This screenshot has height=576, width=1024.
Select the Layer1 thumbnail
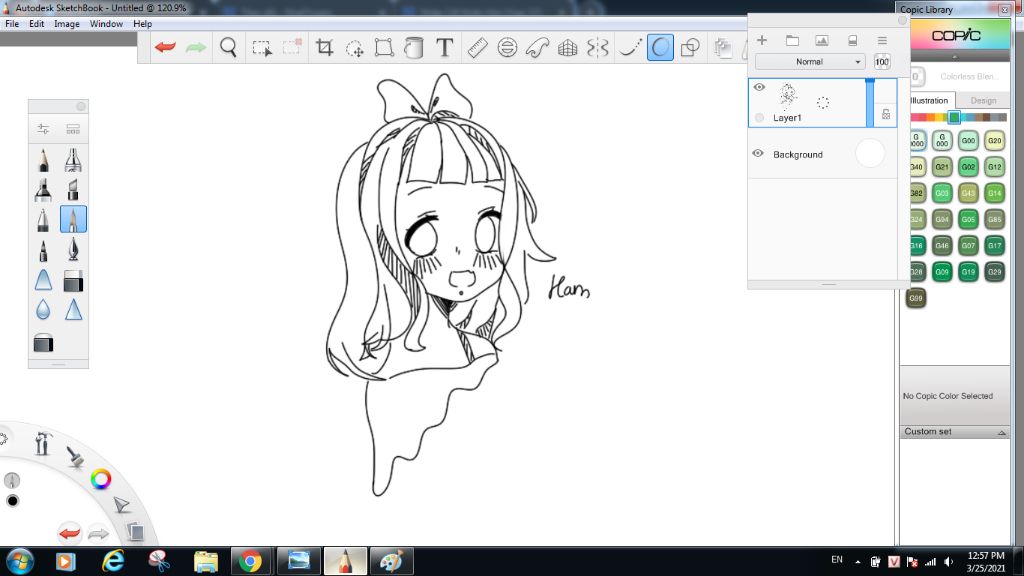(788, 96)
